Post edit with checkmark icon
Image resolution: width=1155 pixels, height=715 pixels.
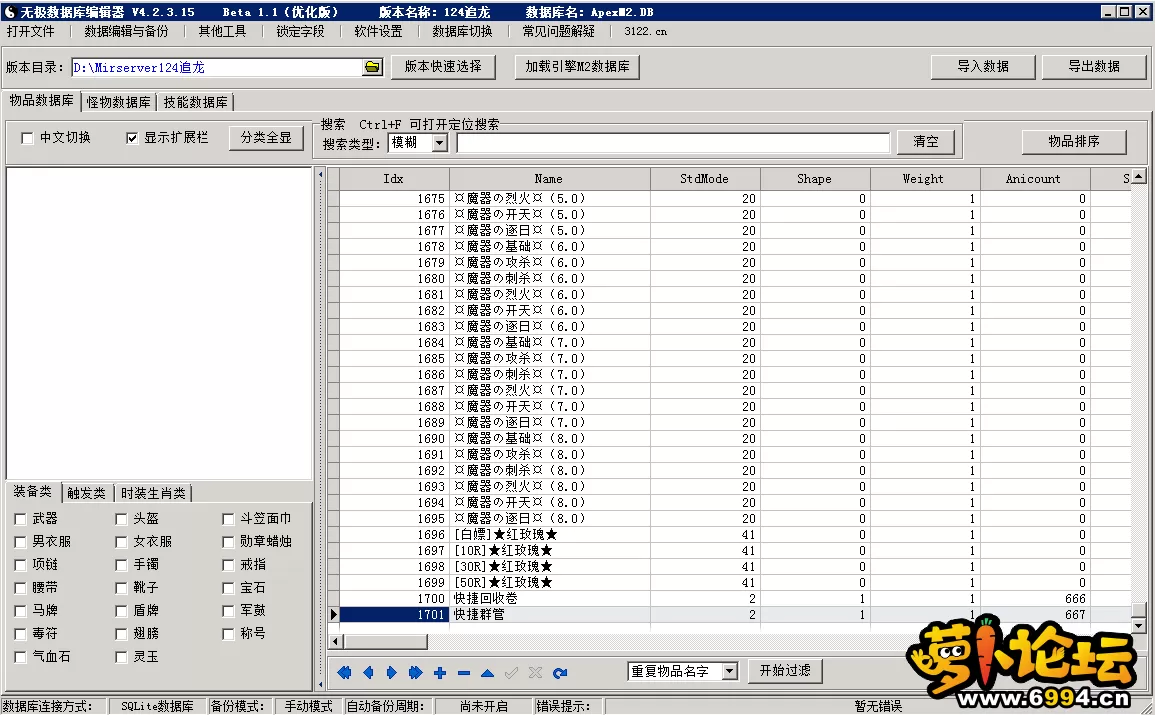tap(511, 672)
